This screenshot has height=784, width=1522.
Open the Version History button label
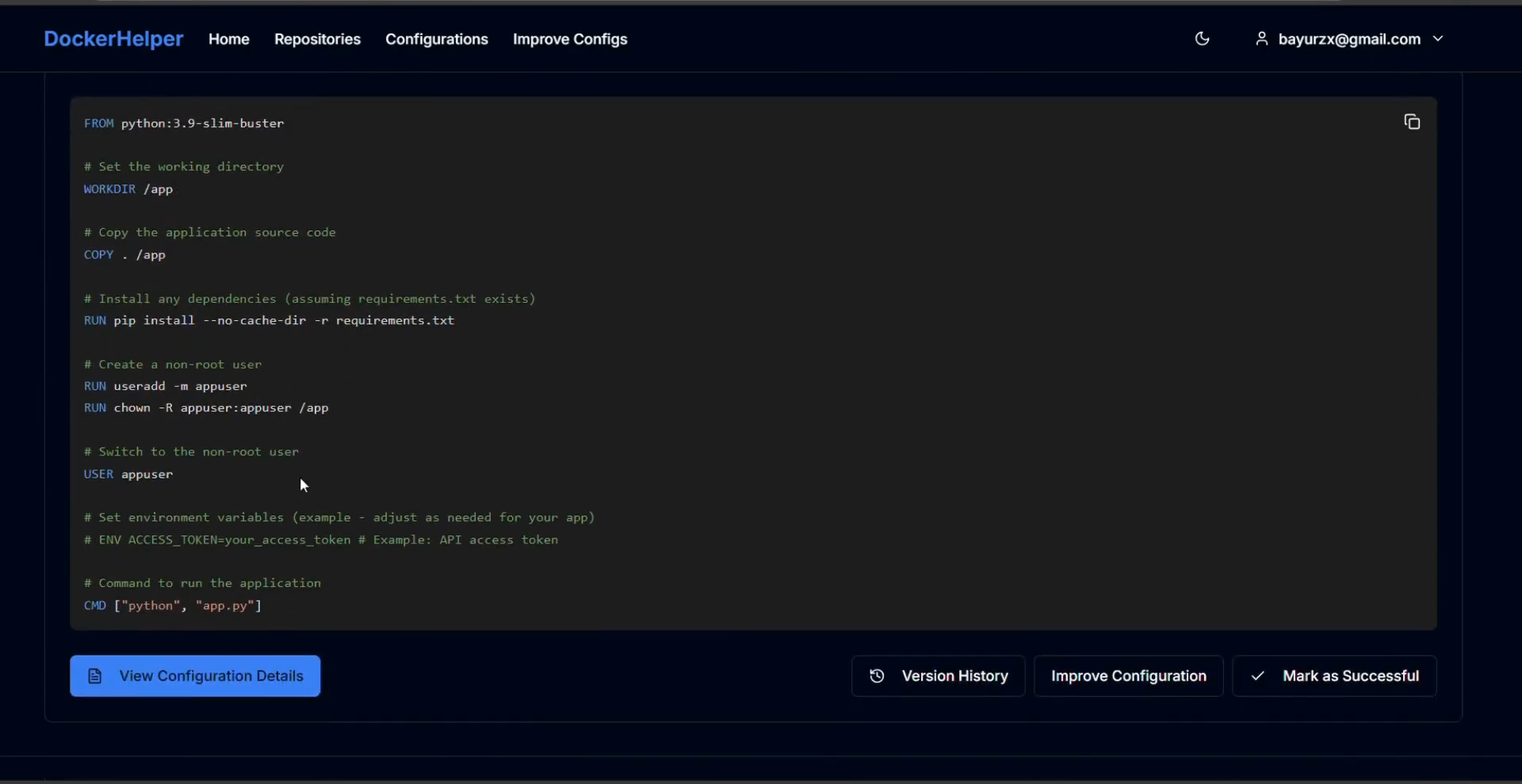pyautogui.click(x=954, y=676)
